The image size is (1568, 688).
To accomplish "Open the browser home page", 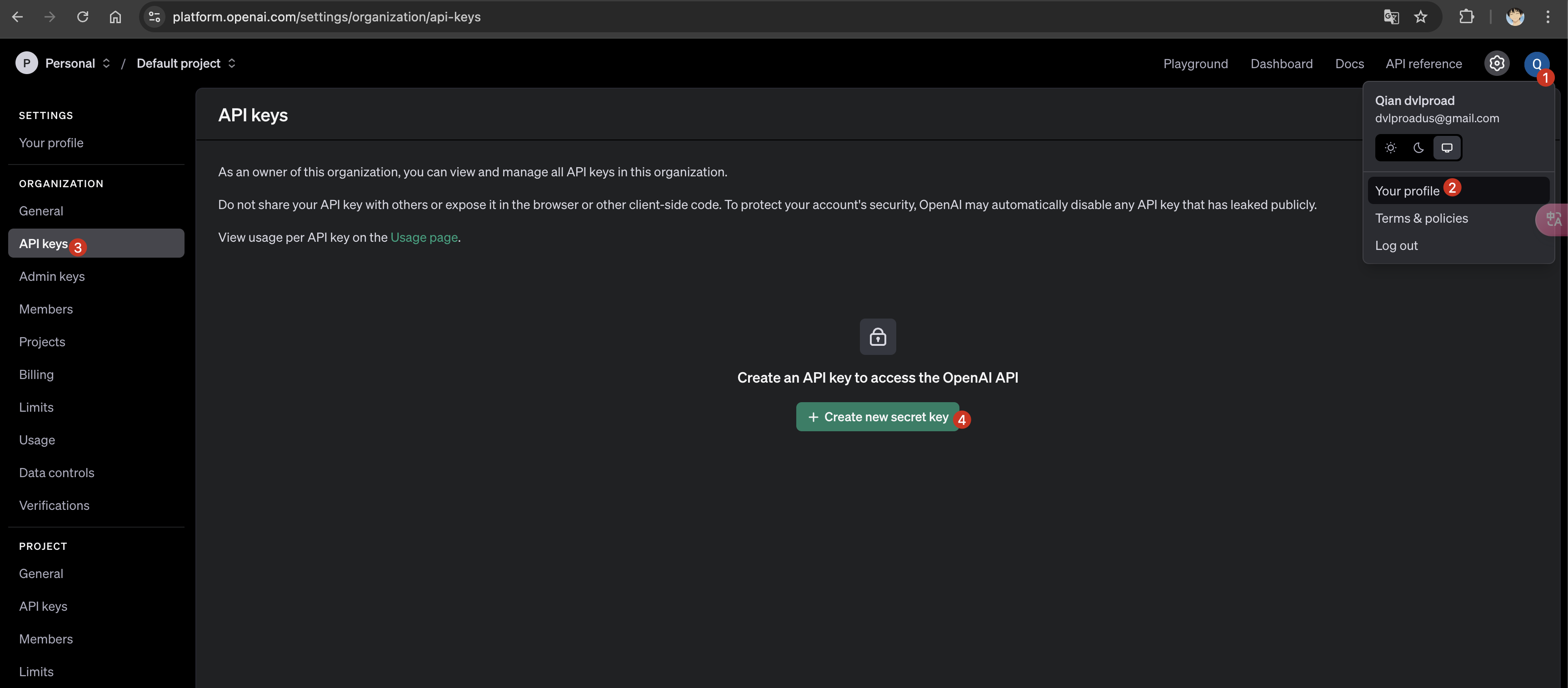I will tap(115, 16).
